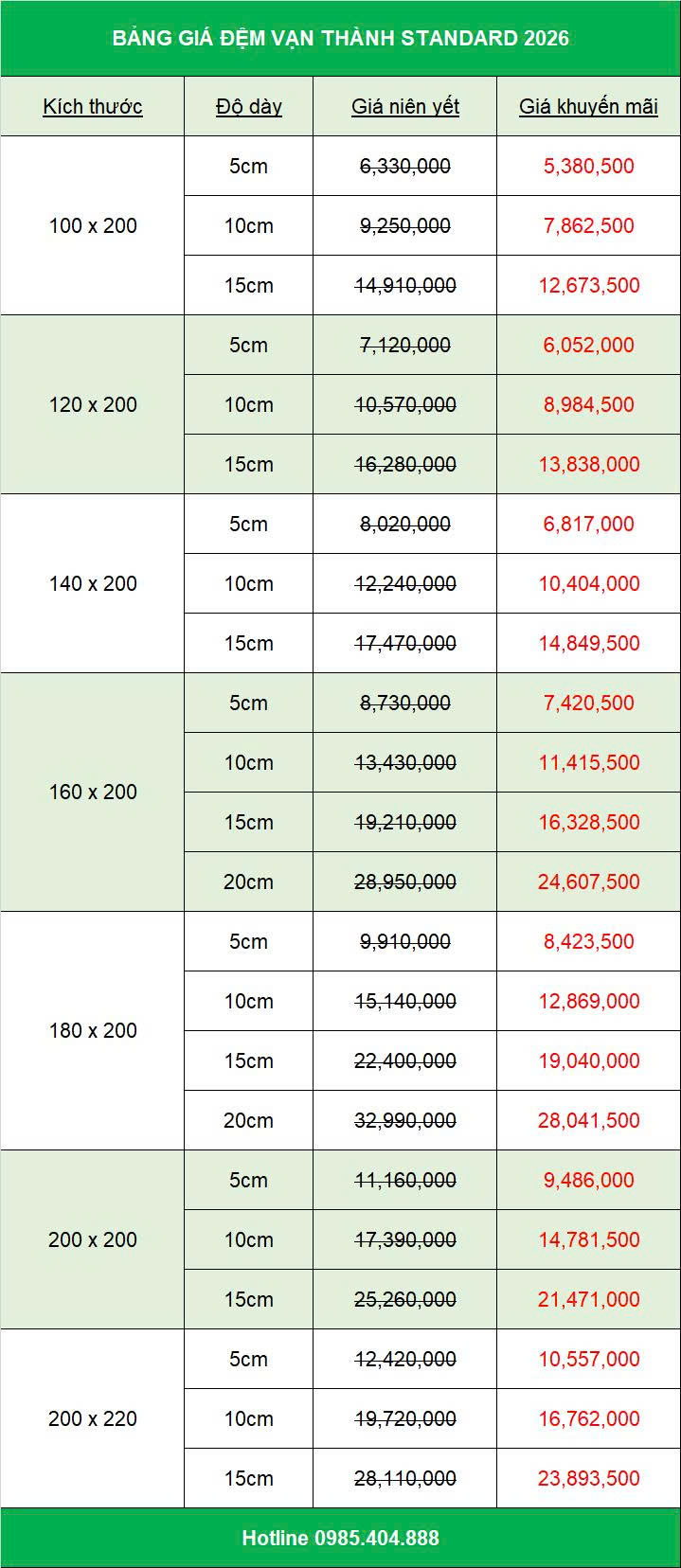Click the Độ dày column header

[248, 106]
